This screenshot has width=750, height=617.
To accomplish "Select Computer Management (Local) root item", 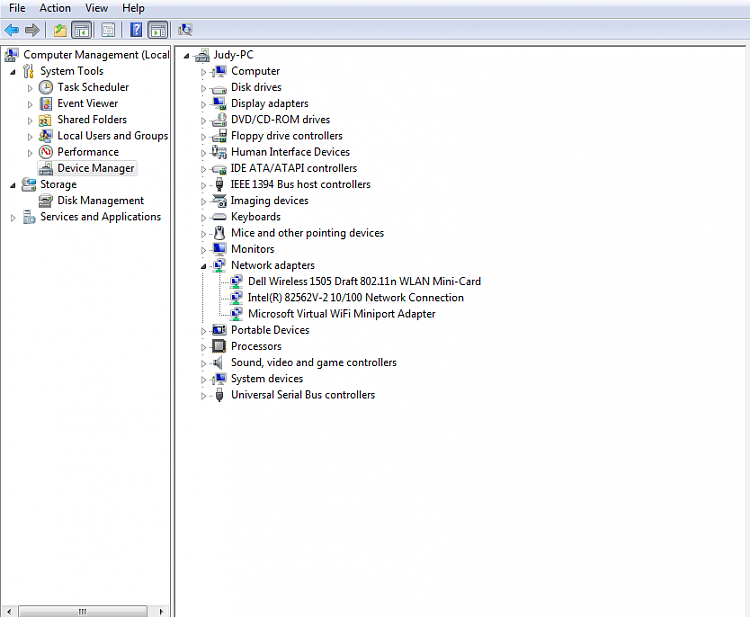I will coord(96,55).
